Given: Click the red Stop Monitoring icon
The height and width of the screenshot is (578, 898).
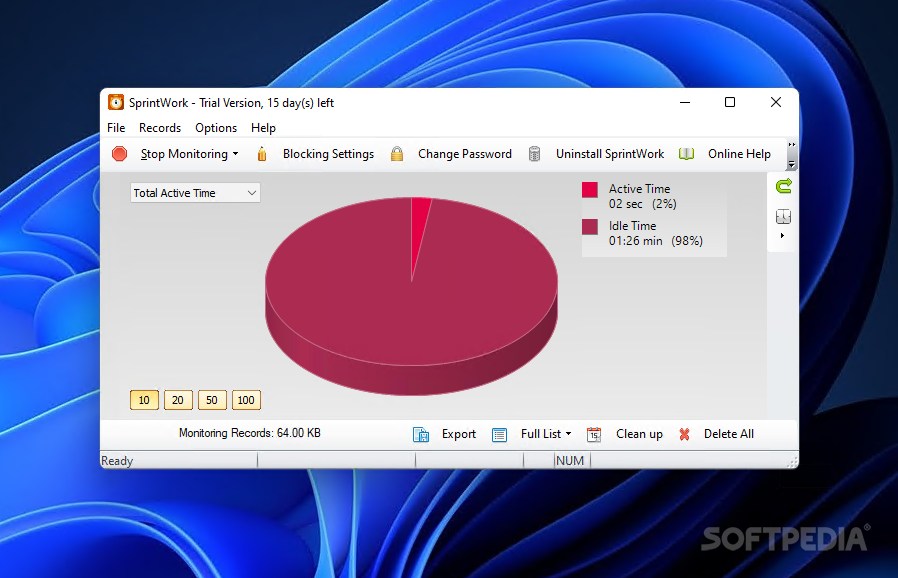Looking at the screenshot, I should click(x=120, y=154).
